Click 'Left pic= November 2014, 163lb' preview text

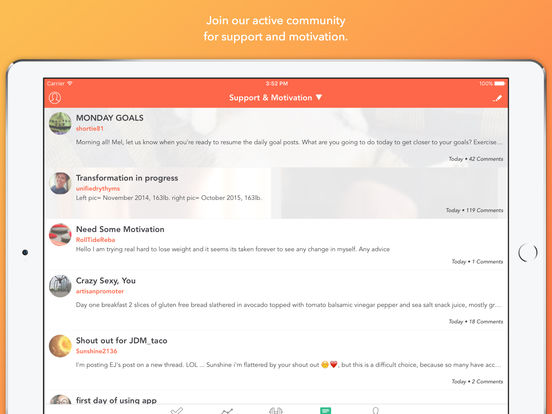169,198
